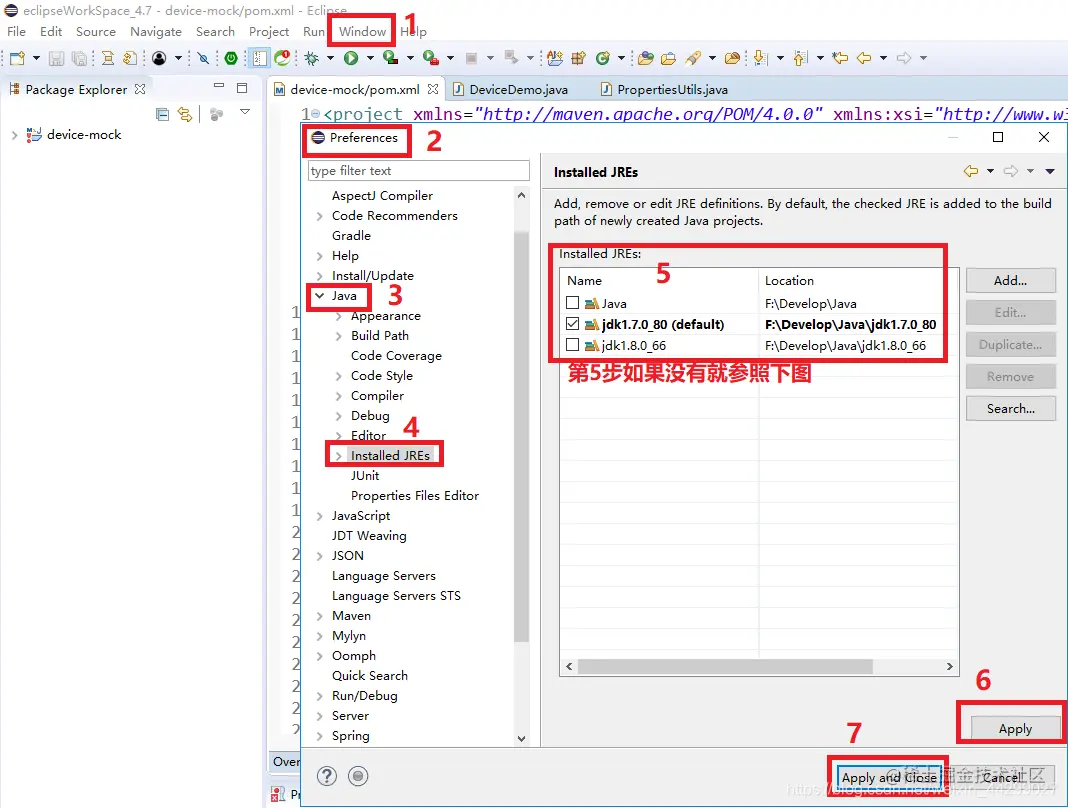Screen dimensions: 1068x808
Task: Click the Open Type toolbar icon
Action: (x=646, y=58)
